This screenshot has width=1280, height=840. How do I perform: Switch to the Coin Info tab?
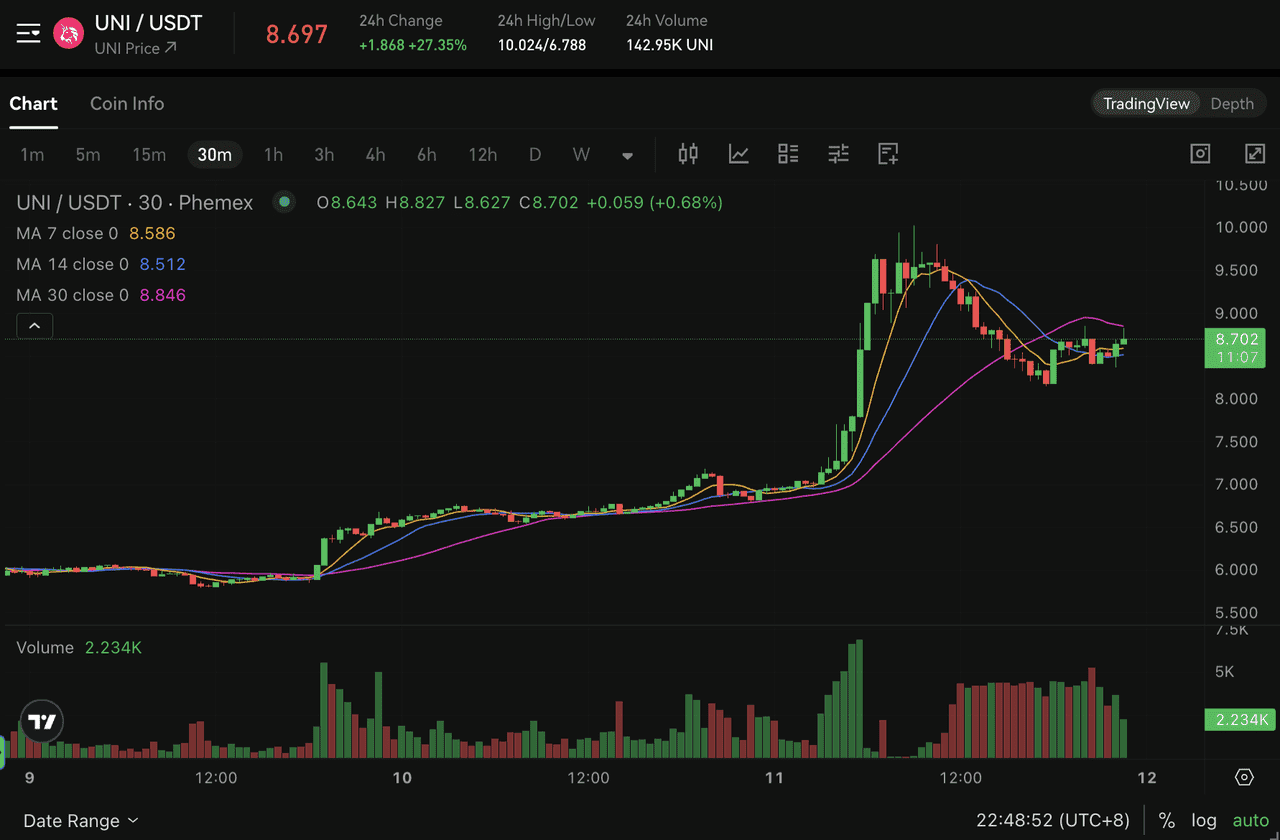coord(127,103)
